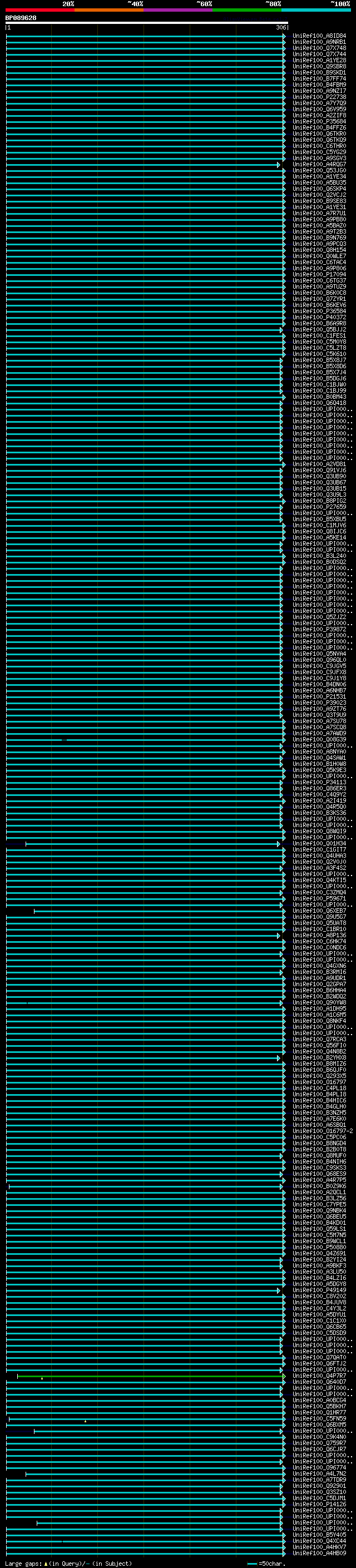
Task: Select hit label UniRef100_Q91VJ6
Action: [319, 471]
